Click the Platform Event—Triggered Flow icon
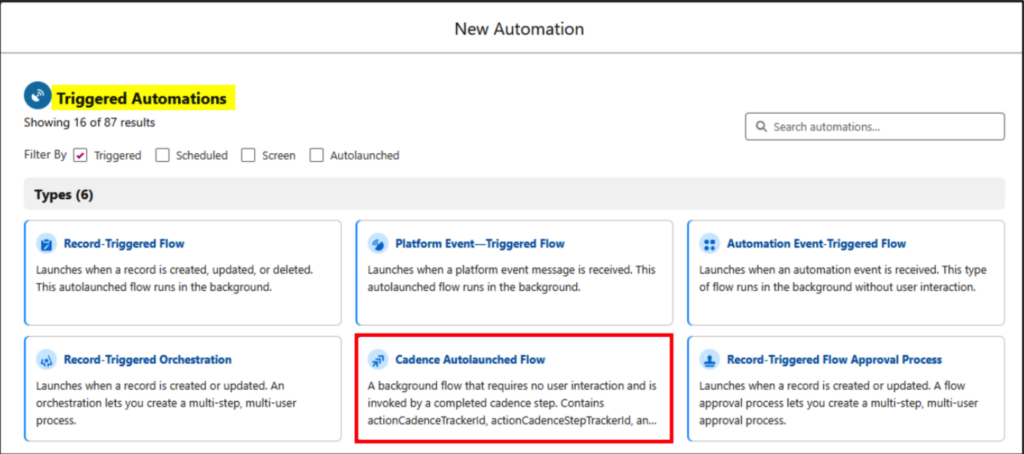Image resolution: width=1024 pixels, height=454 pixels. [378, 244]
